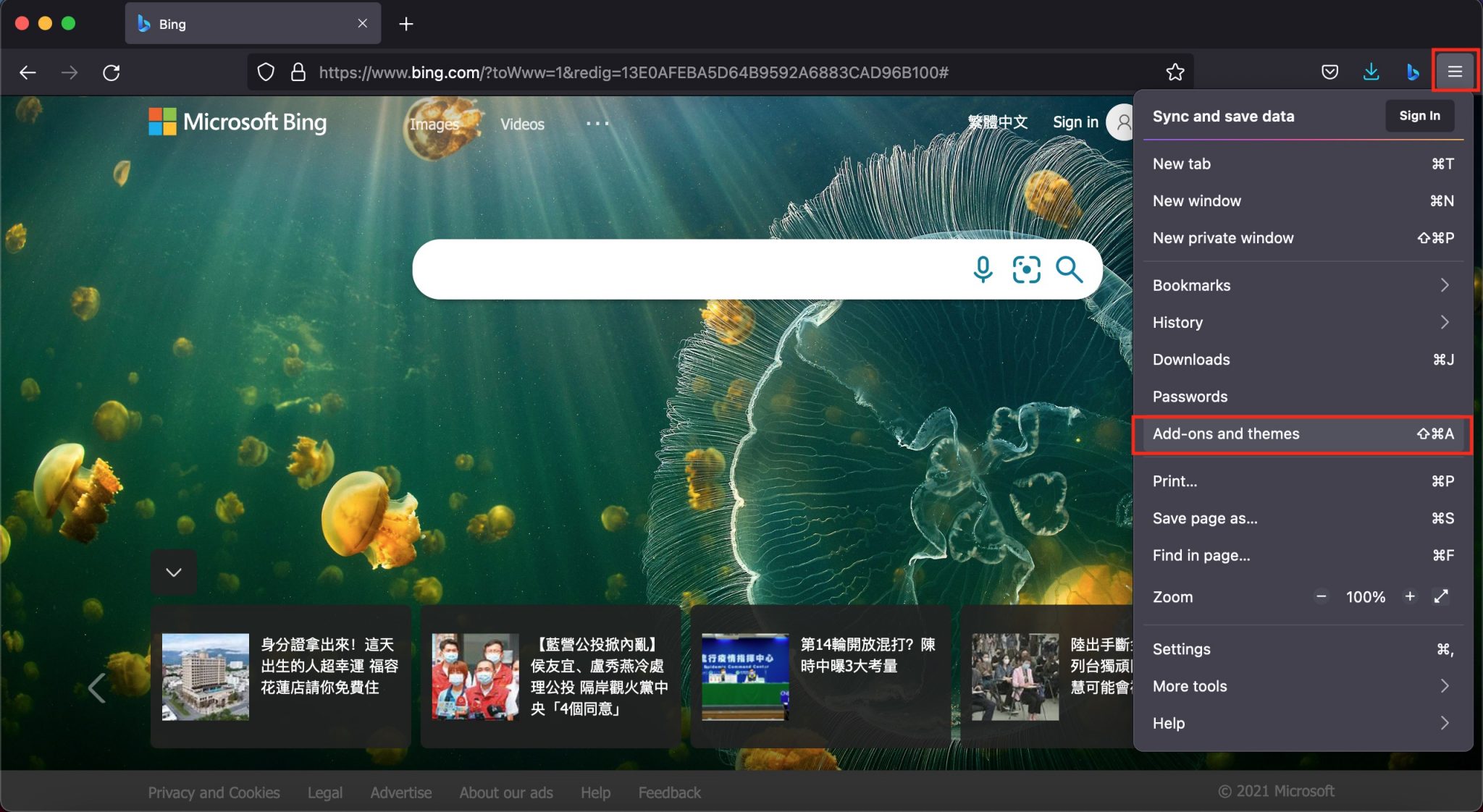Switch to the Images tab on Bing

(434, 124)
